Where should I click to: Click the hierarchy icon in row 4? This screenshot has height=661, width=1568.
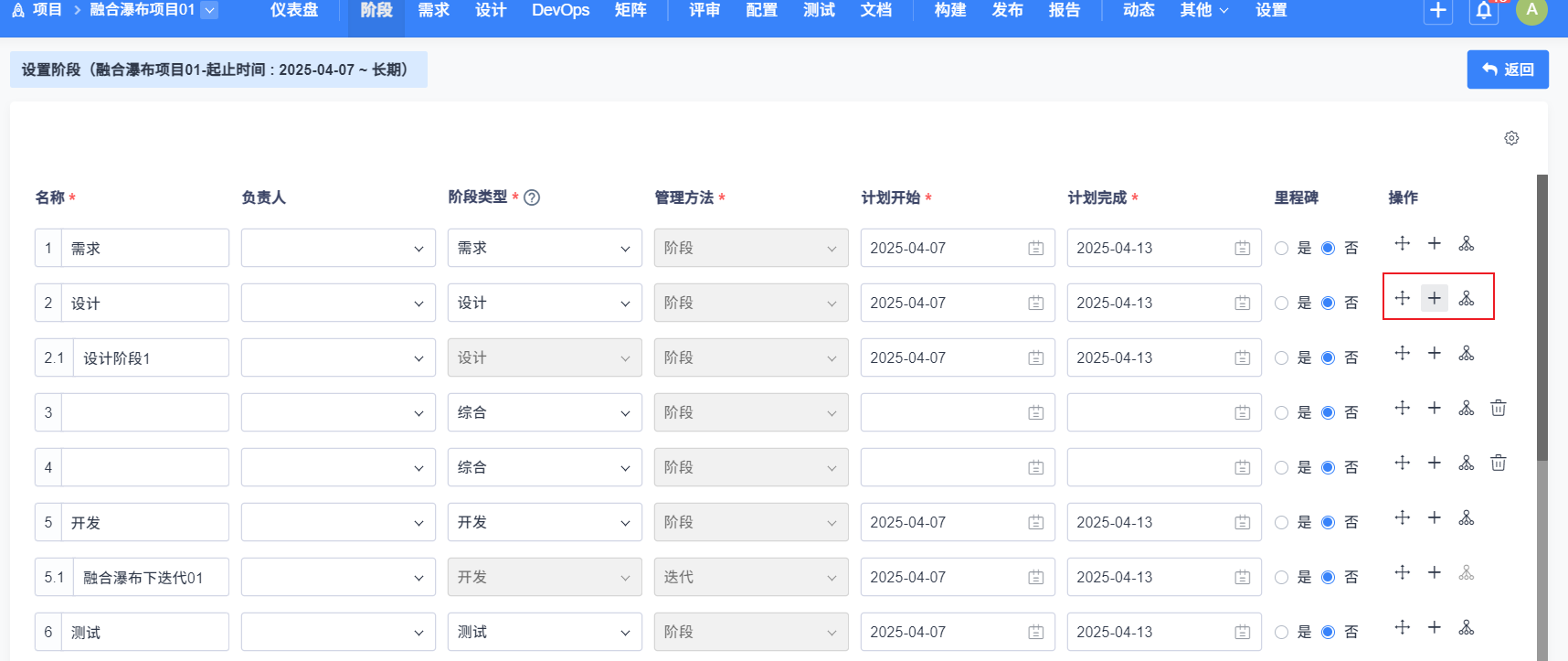tap(1467, 463)
